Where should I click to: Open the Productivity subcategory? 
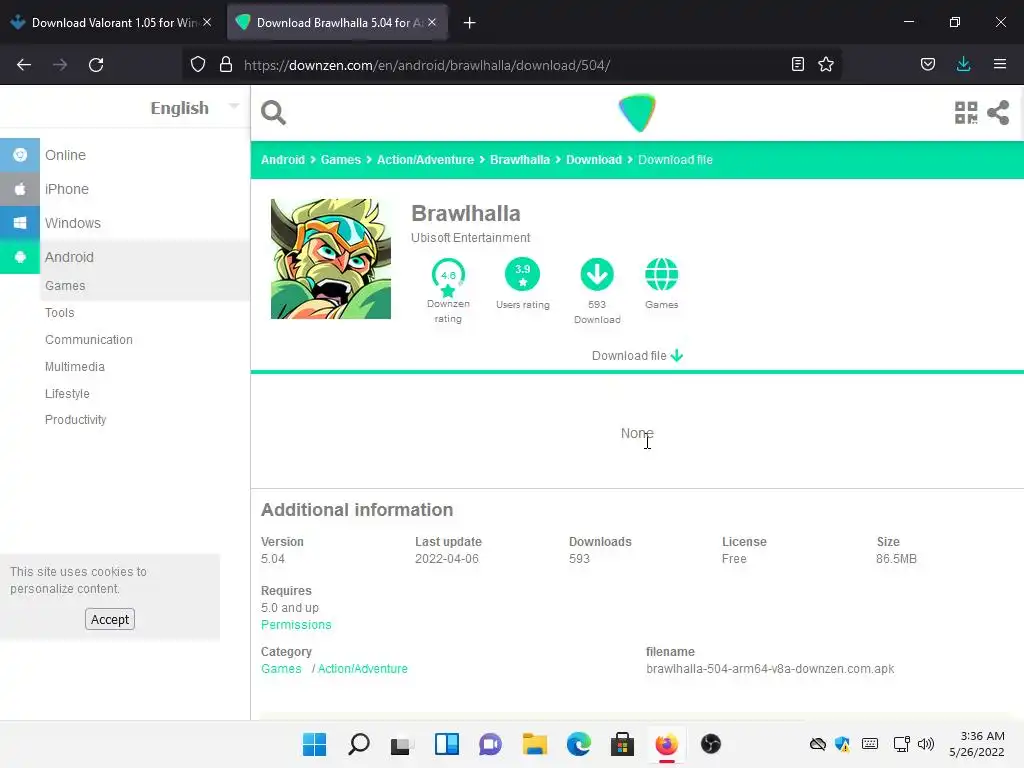pos(75,419)
